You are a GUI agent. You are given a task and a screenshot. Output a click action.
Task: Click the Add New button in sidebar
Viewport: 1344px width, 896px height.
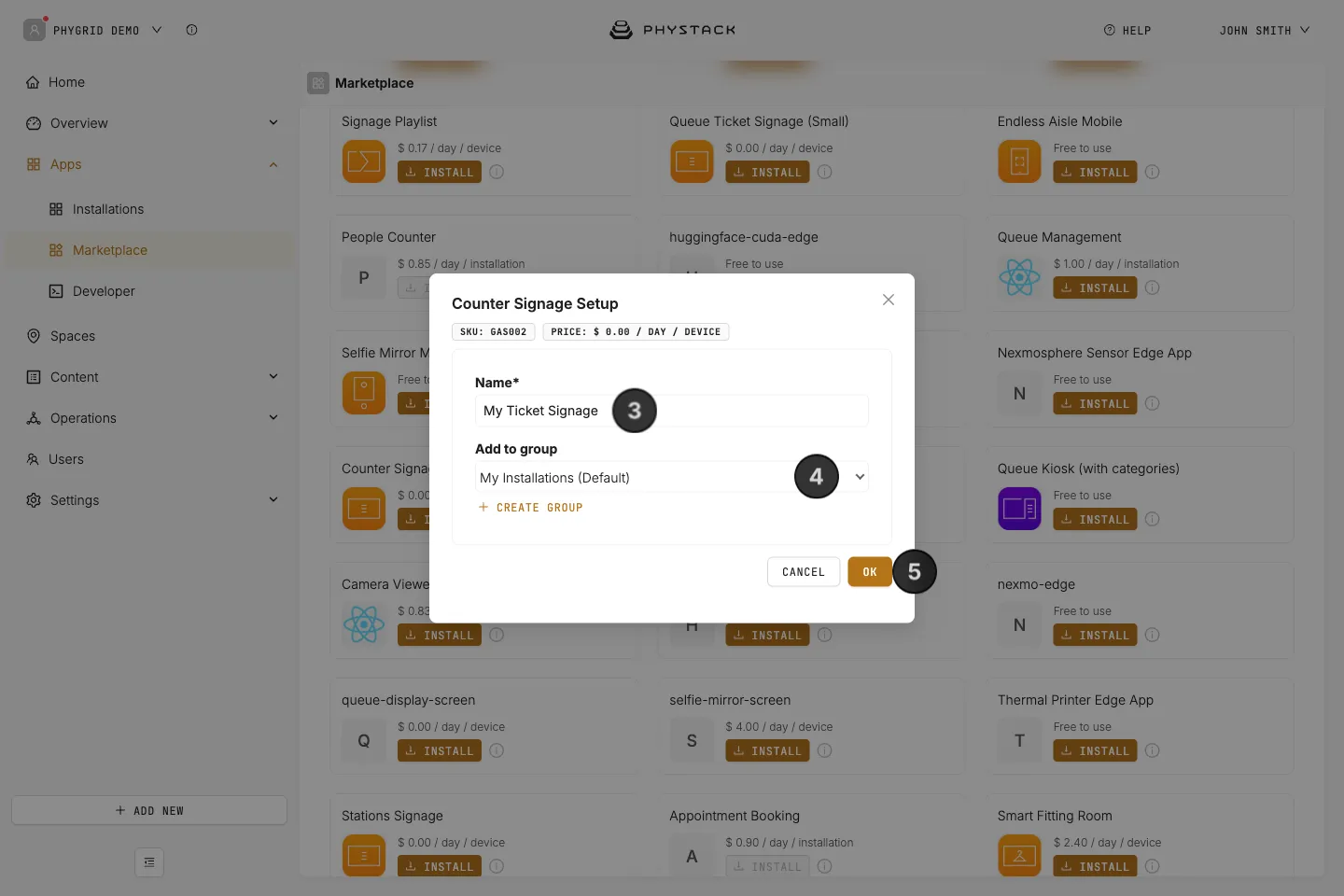coord(149,810)
